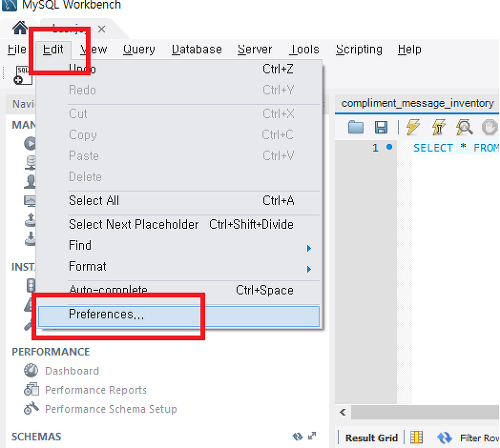Viewport: 500px width, 448px height.
Task: Execute statement under cursor lightning icon
Action: pos(439,127)
